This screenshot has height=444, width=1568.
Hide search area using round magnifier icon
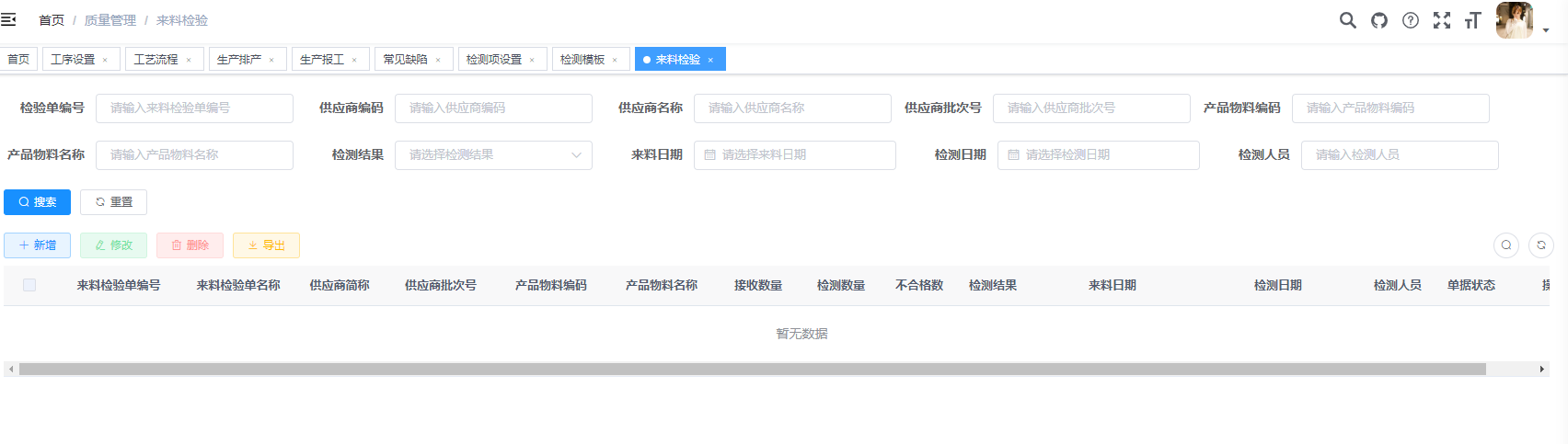pos(1505,245)
